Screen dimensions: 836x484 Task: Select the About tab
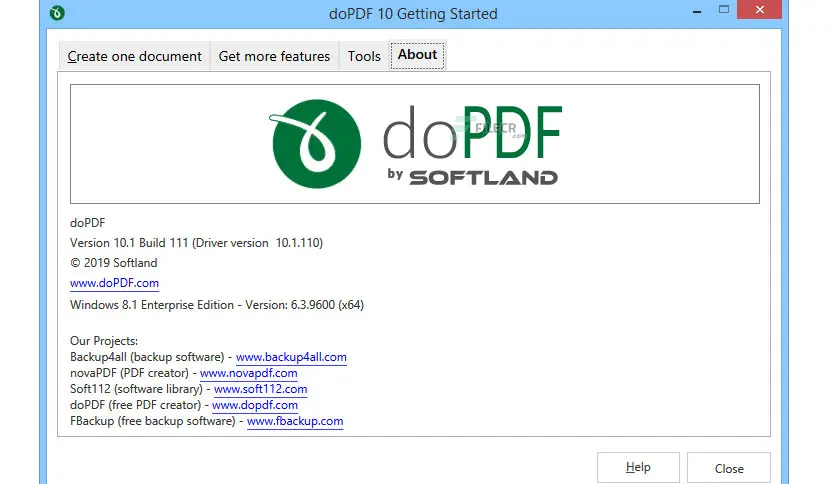tap(417, 55)
